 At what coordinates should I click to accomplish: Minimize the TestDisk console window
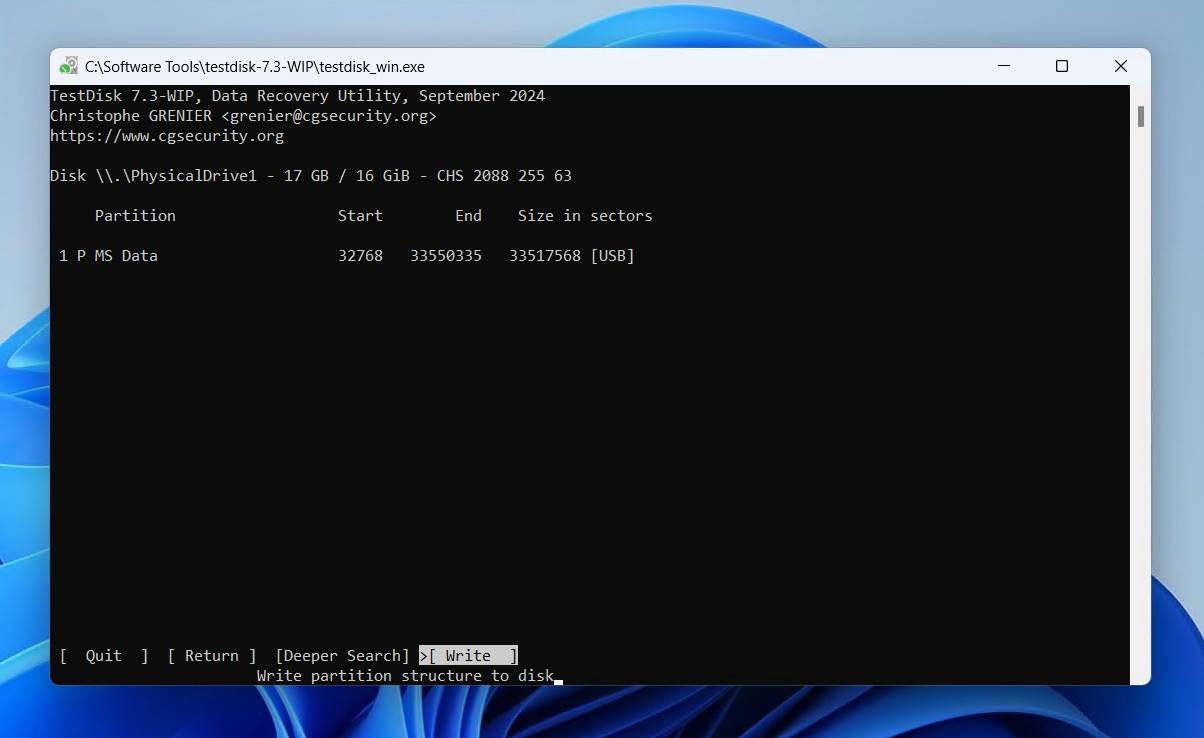(x=1003, y=66)
